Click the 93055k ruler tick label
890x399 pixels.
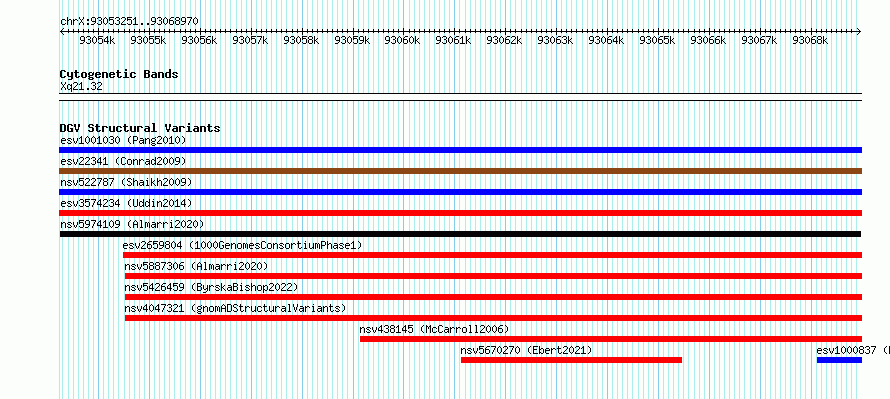point(148,40)
